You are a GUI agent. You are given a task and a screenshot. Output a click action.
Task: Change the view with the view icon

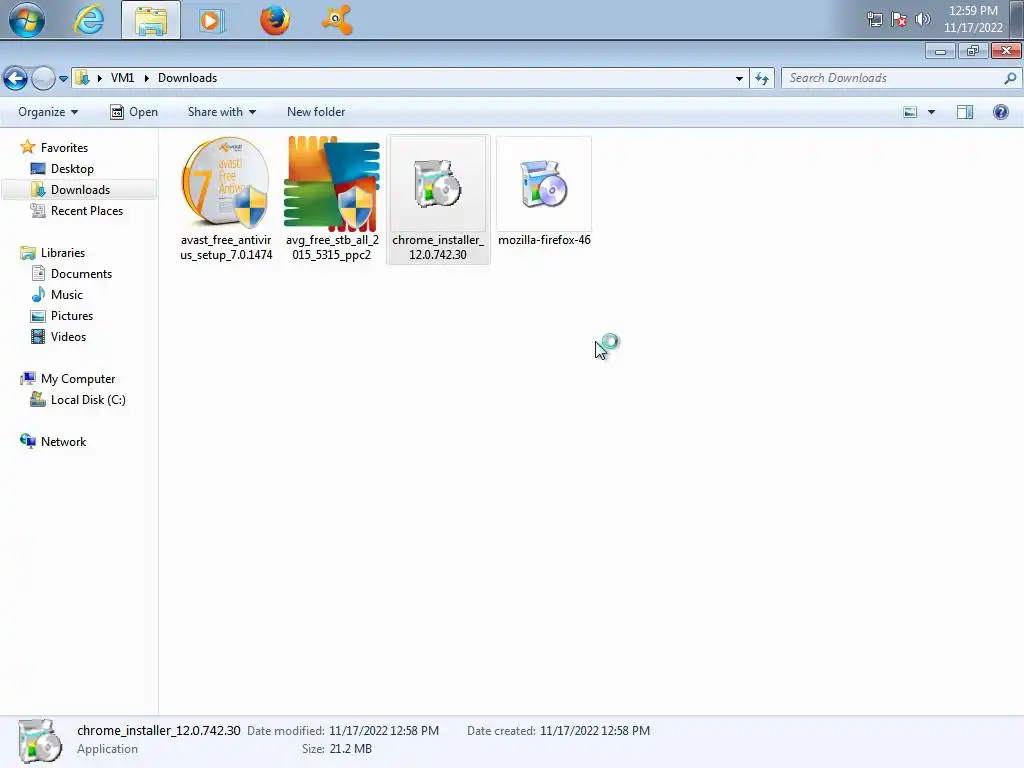coord(910,112)
